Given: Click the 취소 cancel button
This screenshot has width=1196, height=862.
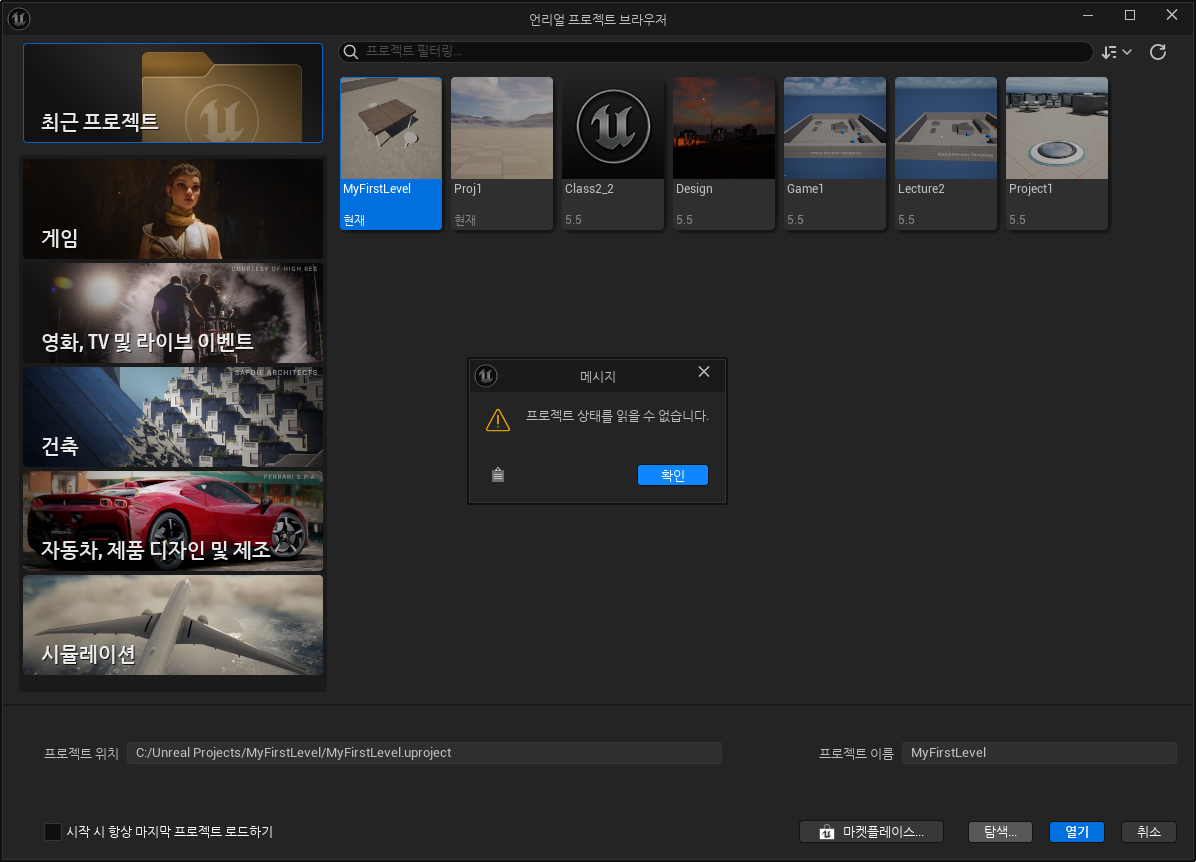Looking at the screenshot, I should click(1149, 831).
